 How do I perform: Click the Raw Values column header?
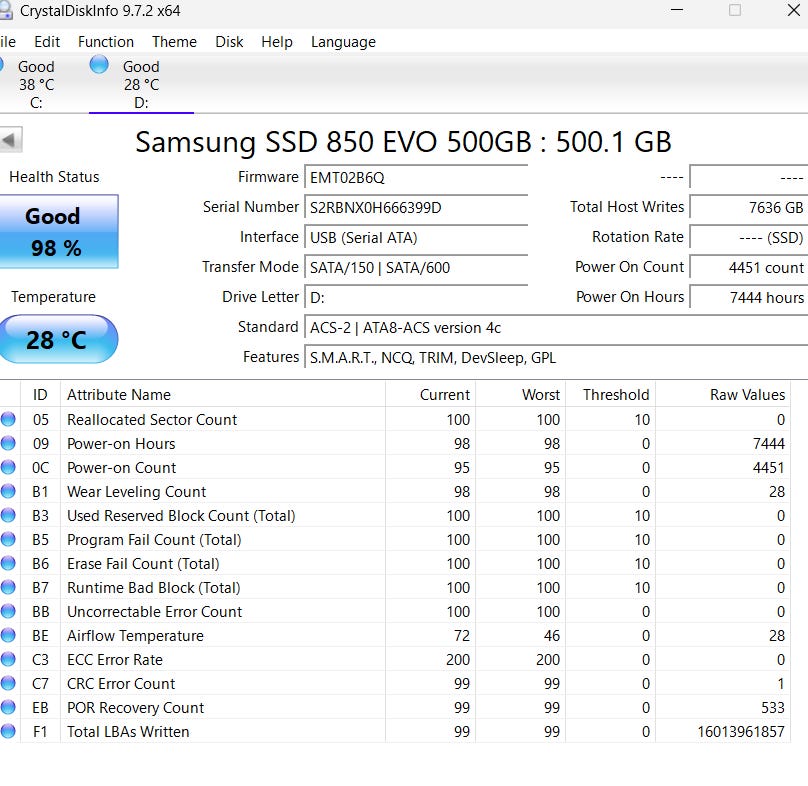[723, 395]
